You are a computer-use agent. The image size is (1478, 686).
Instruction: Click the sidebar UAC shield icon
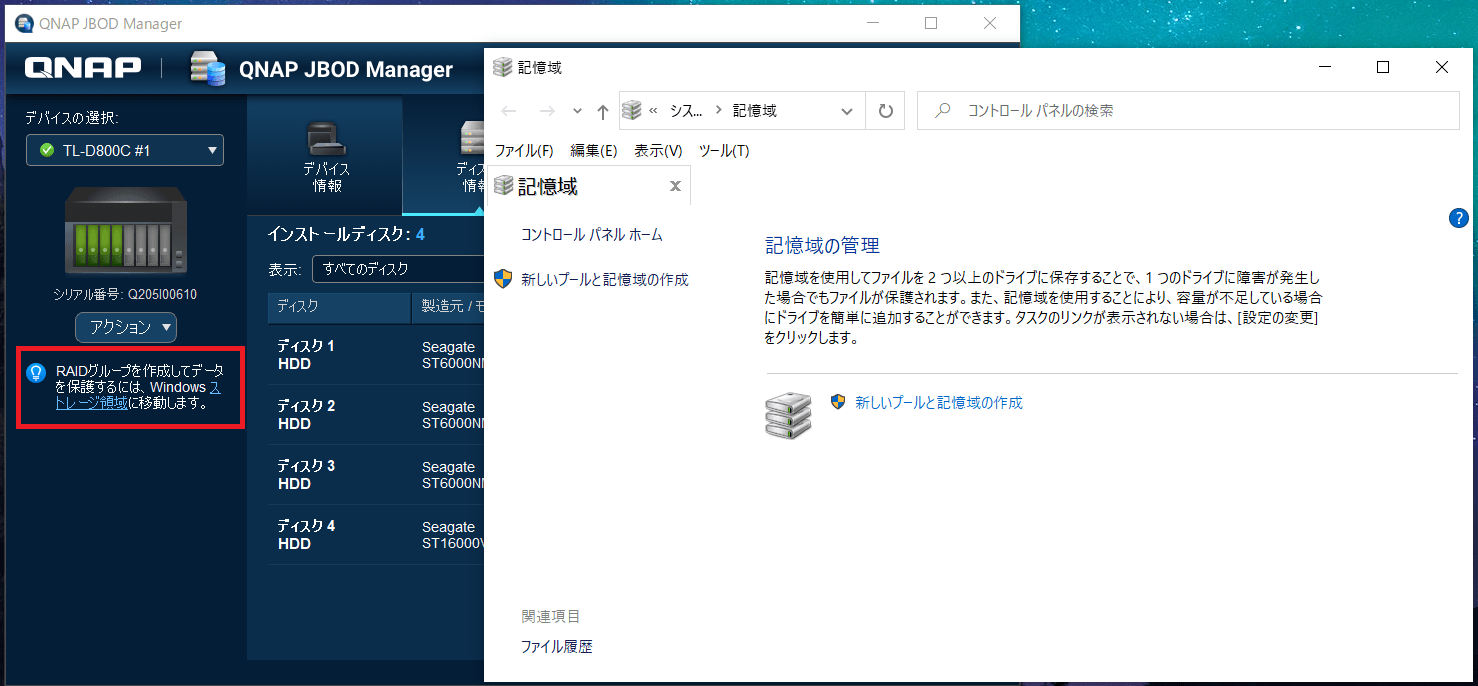point(505,279)
